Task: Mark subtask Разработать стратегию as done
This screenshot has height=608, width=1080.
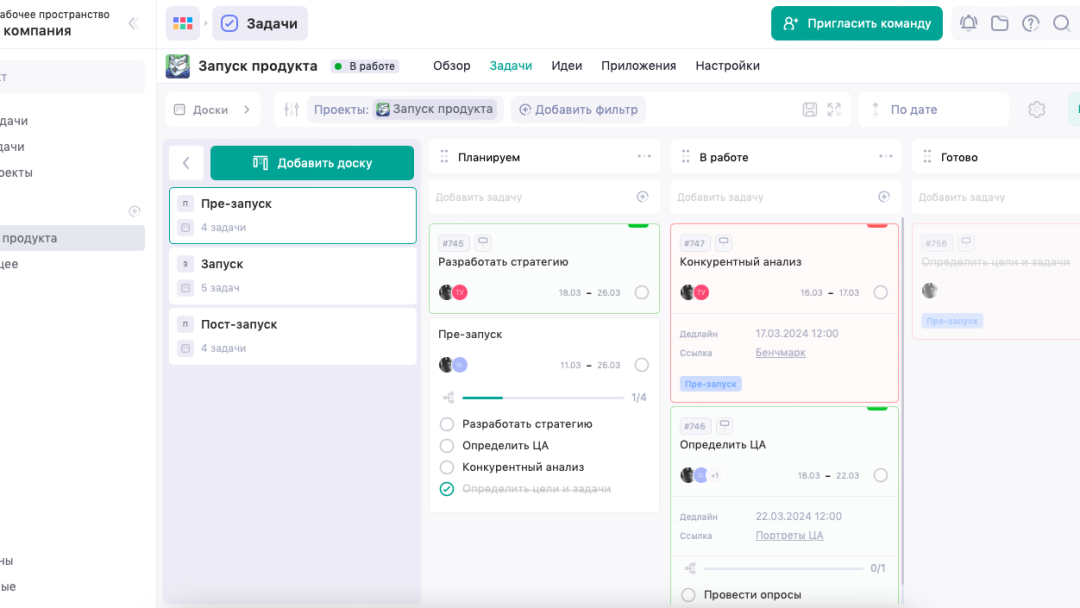Action: 447,424
